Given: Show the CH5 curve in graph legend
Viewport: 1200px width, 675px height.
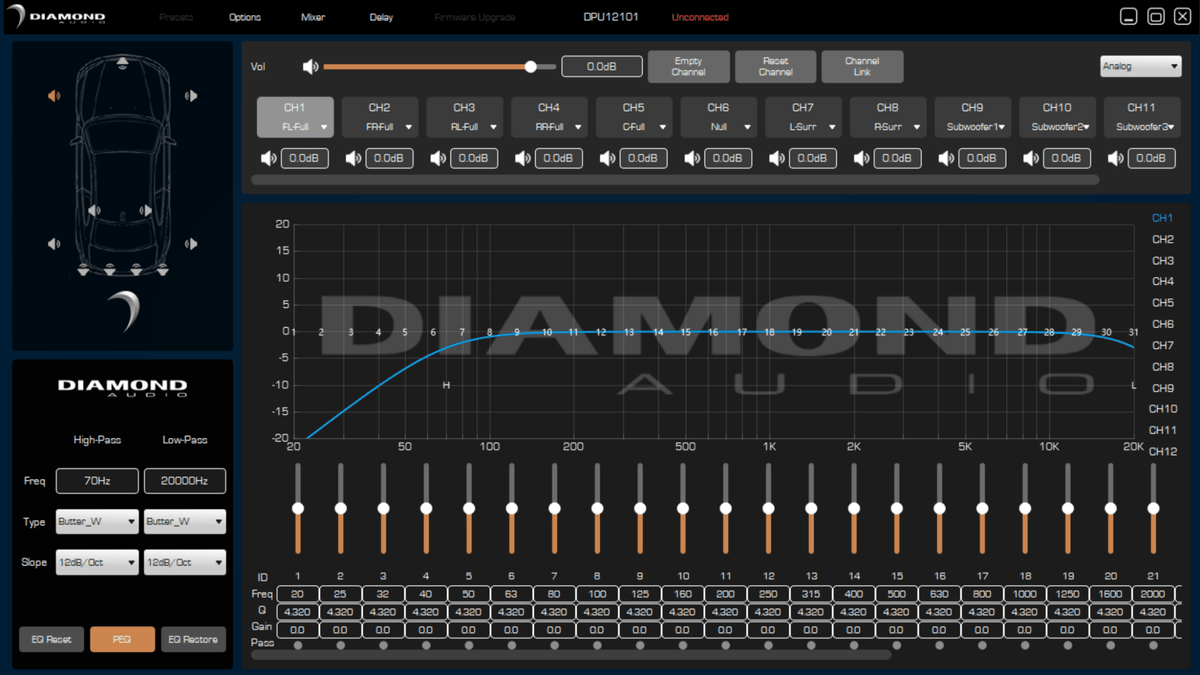Looking at the screenshot, I should click(1162, 303).
